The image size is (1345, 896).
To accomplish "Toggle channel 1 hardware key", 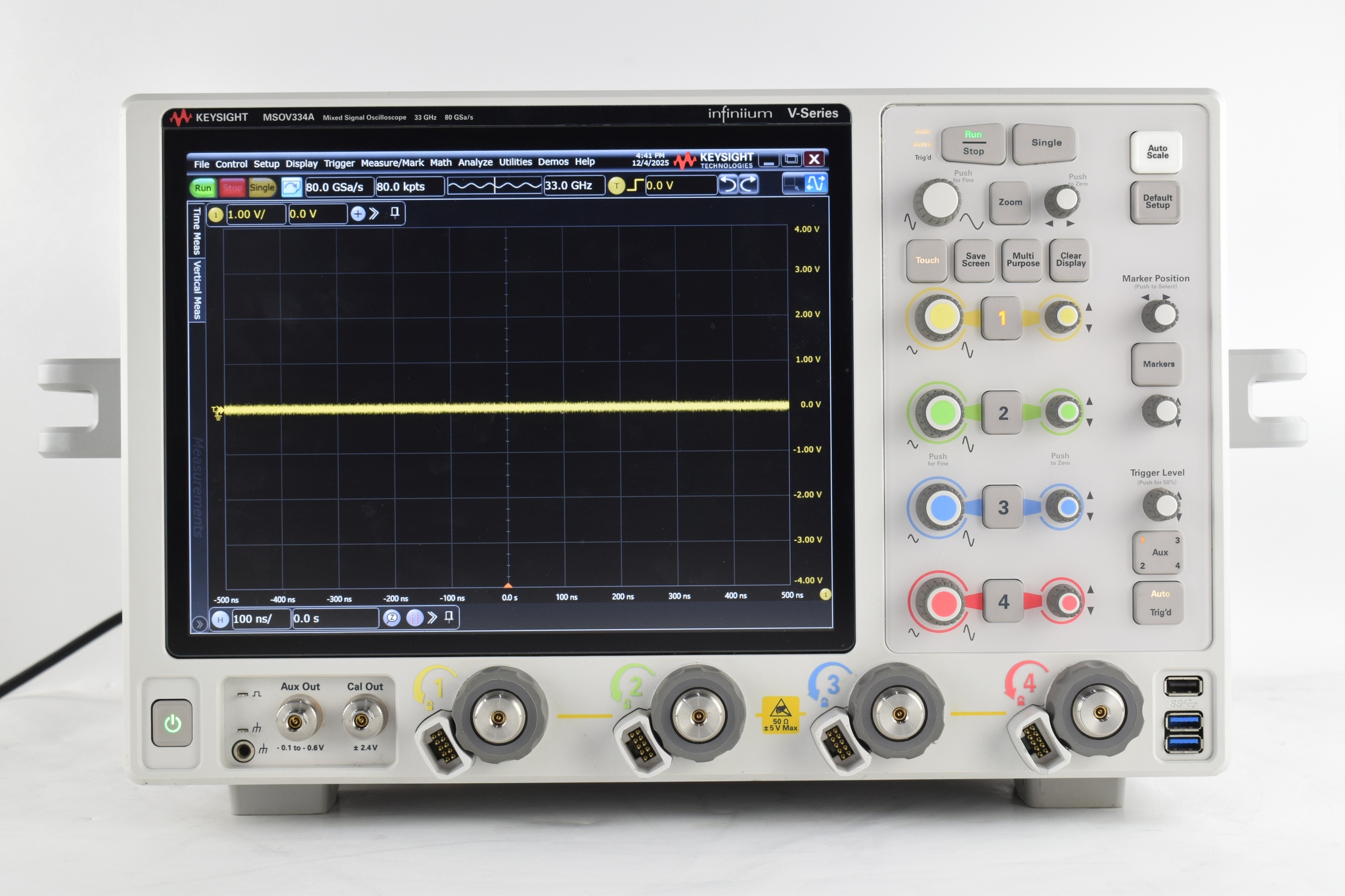I will pos(1002,318).
